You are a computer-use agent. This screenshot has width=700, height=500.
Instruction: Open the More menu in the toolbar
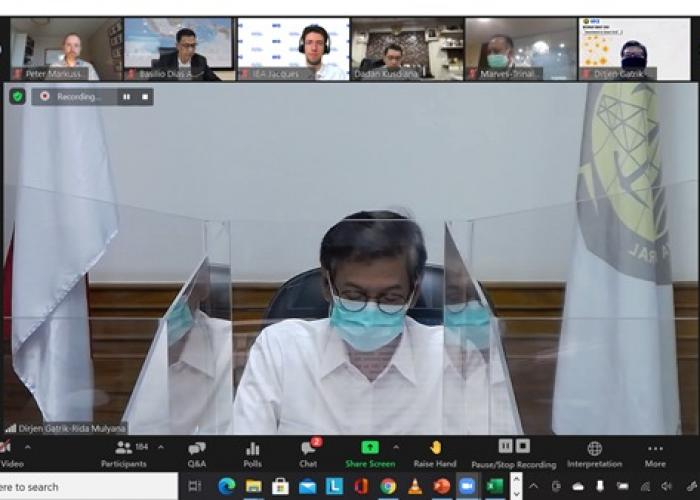point(655,452)
